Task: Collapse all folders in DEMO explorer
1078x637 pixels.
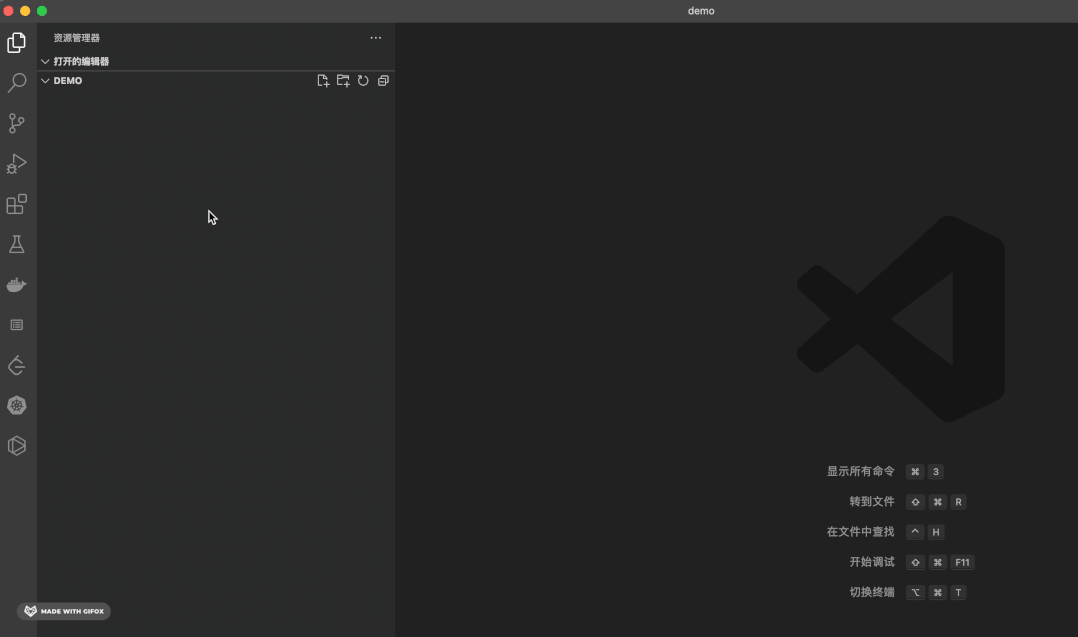Action: point(383,80)
